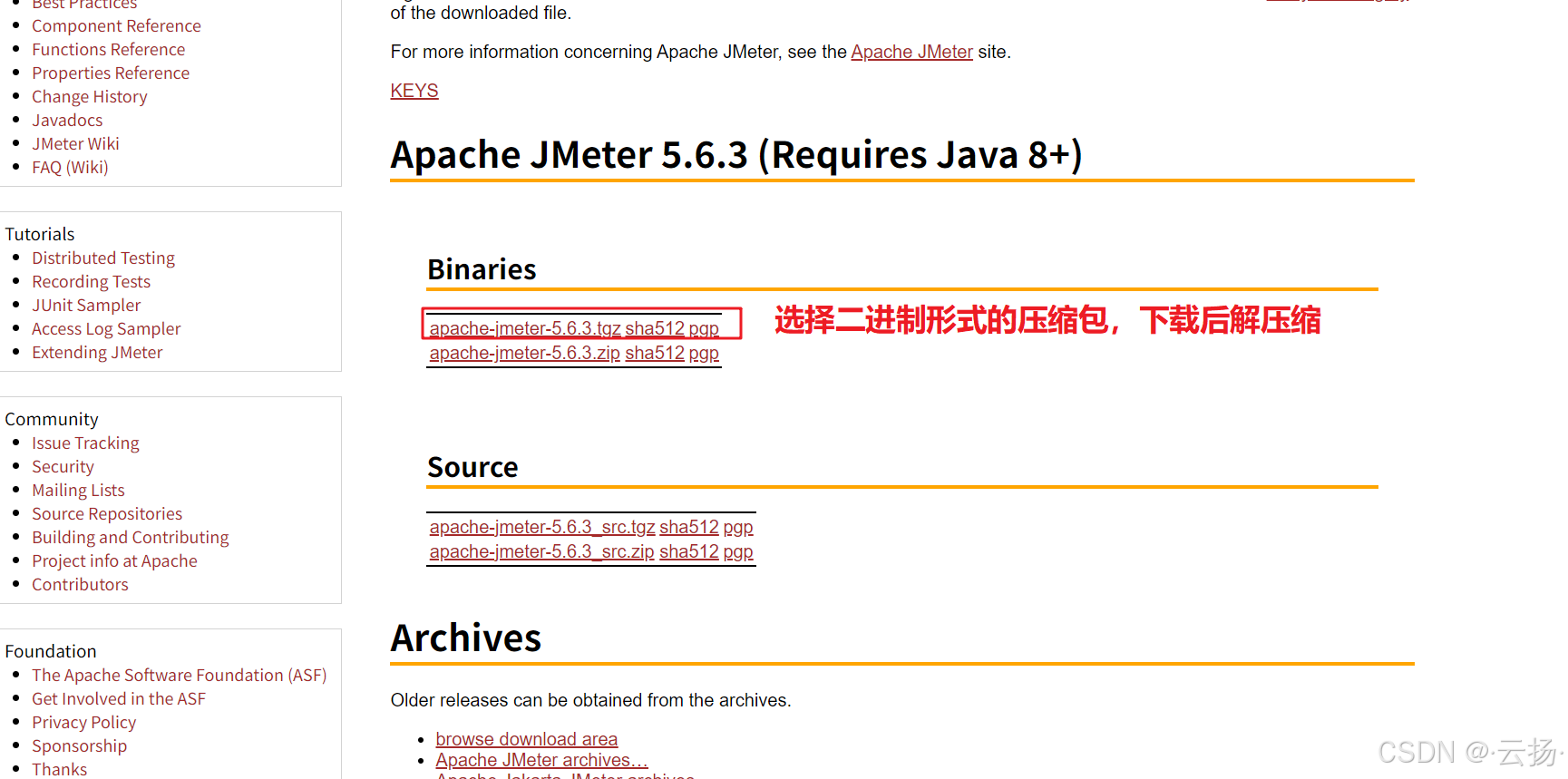Open Project info at Apache
The height and width of the screenshot is (779, 1568).
(114, 561)
